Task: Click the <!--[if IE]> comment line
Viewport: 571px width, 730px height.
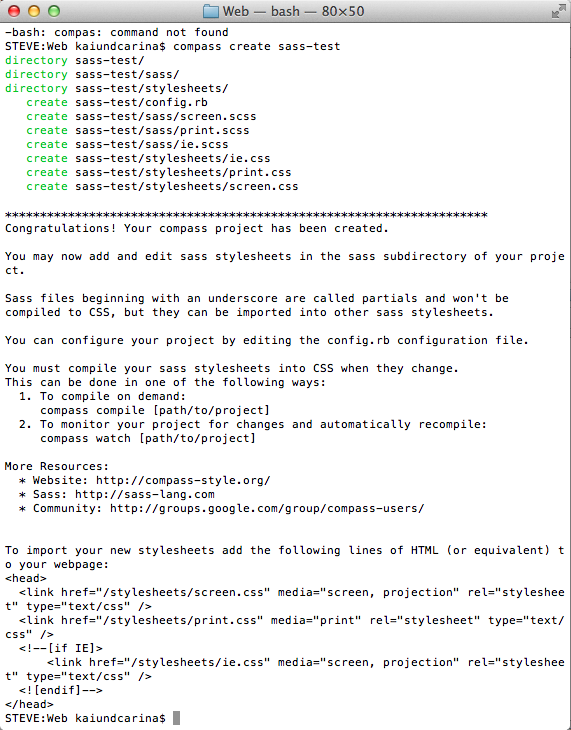Action: point(61,648)
